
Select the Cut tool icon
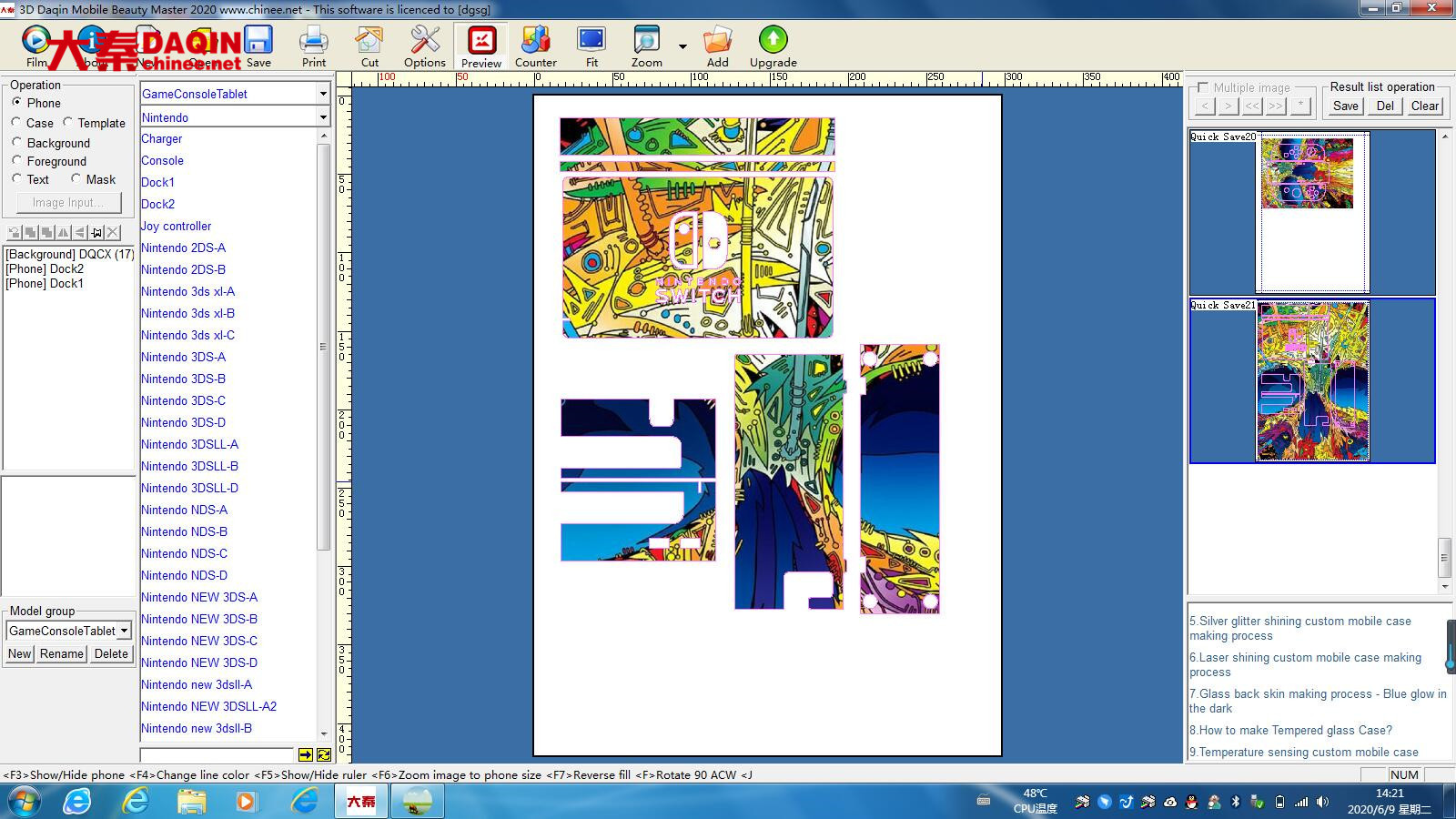(369, 45)
